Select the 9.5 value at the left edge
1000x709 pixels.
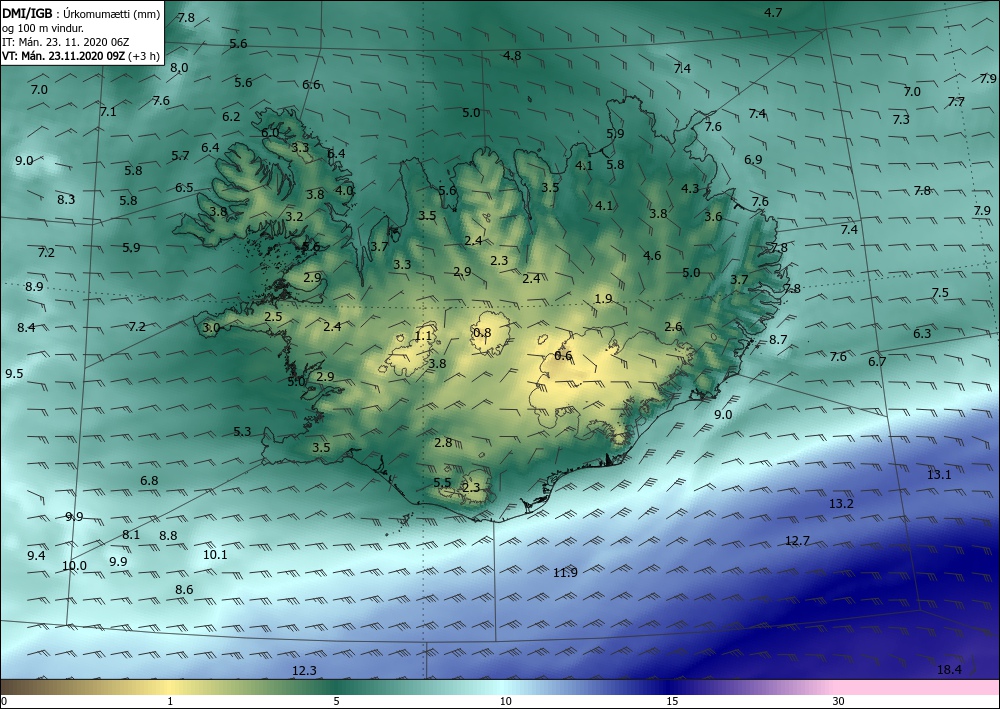point(15,374)
